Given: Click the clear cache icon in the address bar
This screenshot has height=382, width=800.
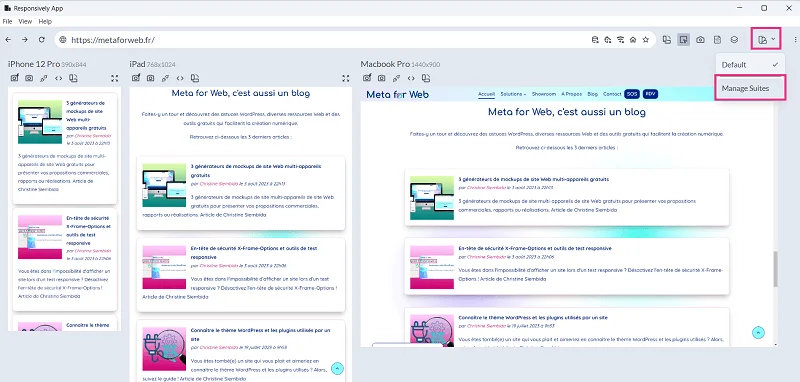Looking at the screenshot, I should pos(608,40).
